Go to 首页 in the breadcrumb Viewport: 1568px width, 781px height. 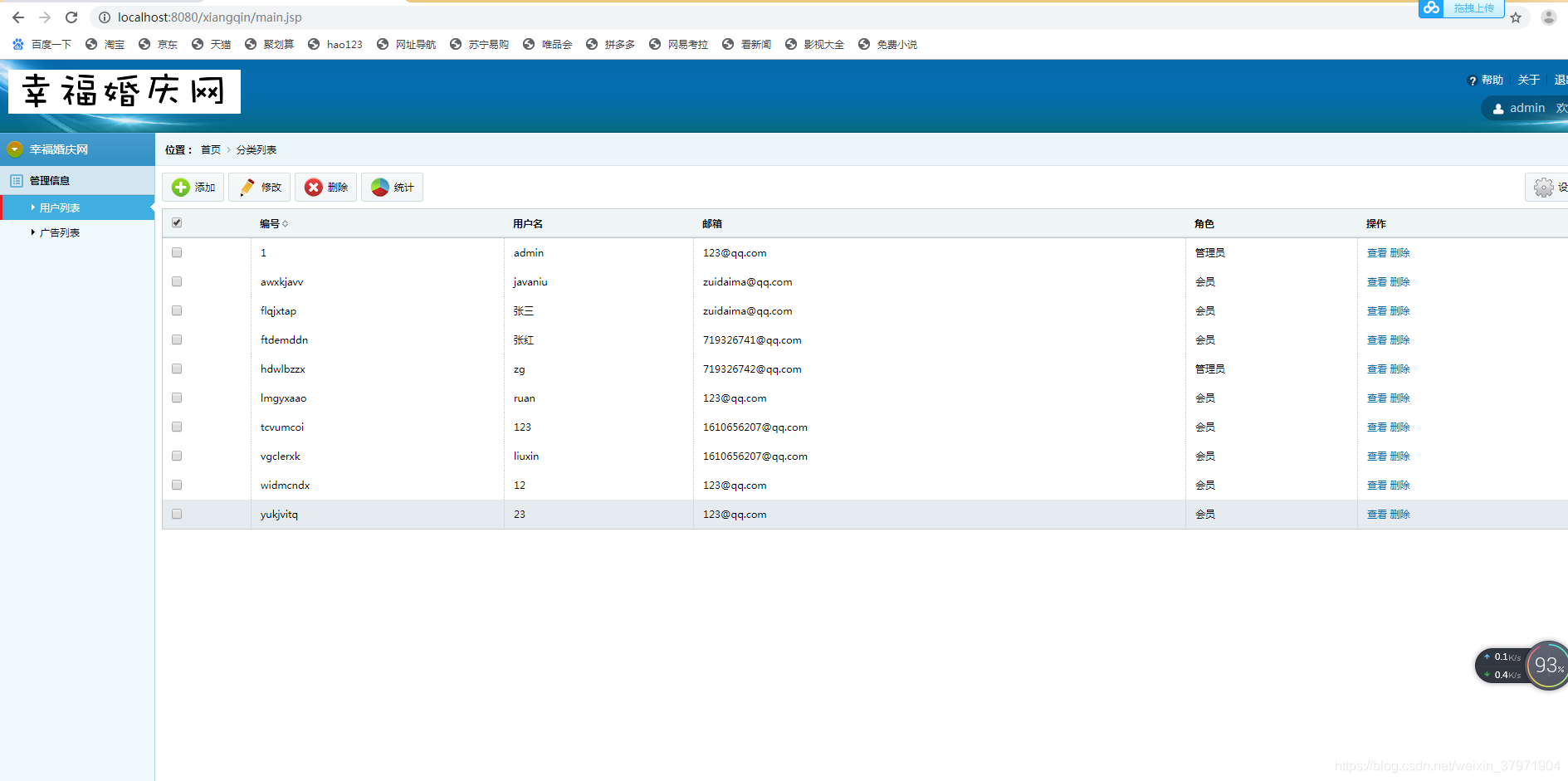(x=211, y=150)
